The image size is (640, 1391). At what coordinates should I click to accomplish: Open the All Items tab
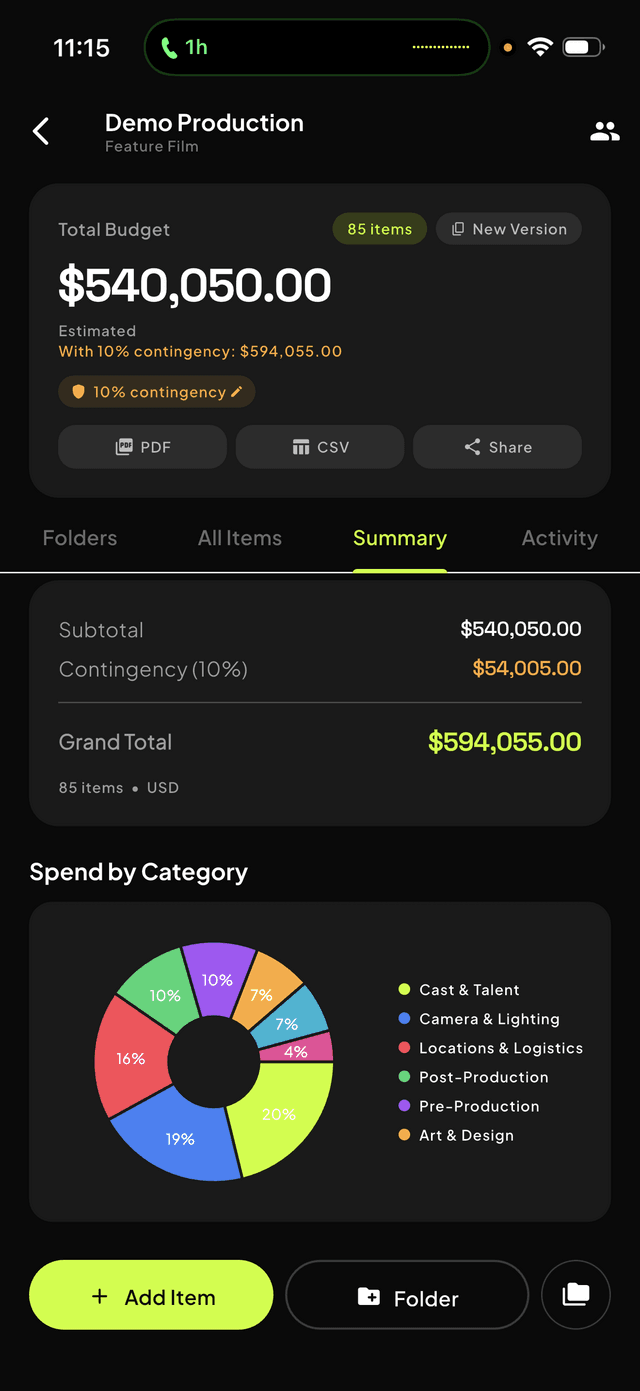pos(239,538)
